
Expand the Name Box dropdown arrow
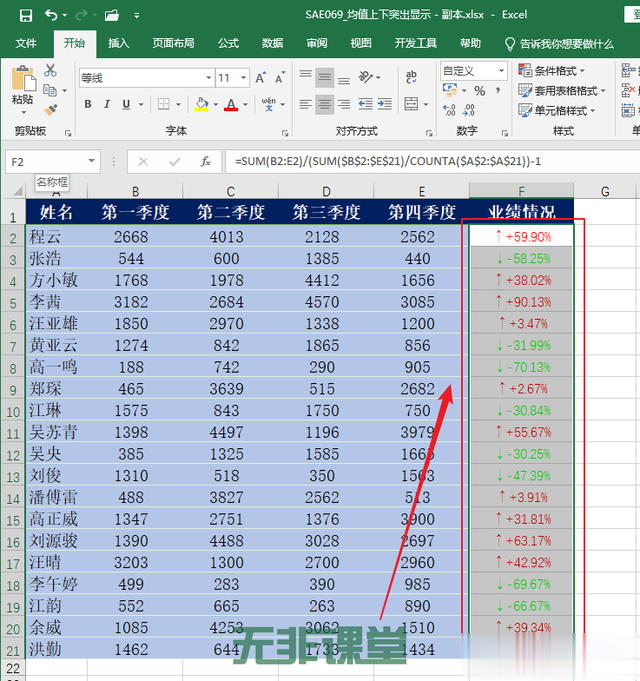pos(91,161)
